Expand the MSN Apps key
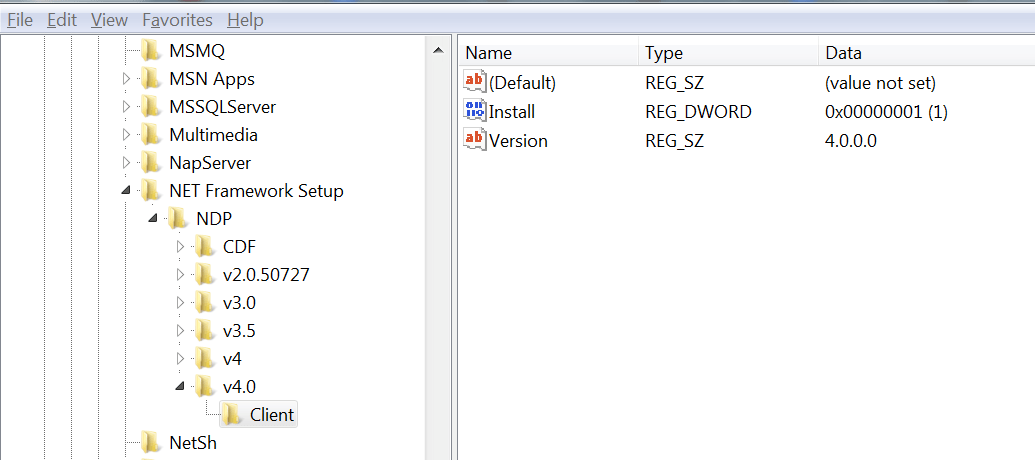This screenshot has width=1035, height=460. click(x=126, y=79)
